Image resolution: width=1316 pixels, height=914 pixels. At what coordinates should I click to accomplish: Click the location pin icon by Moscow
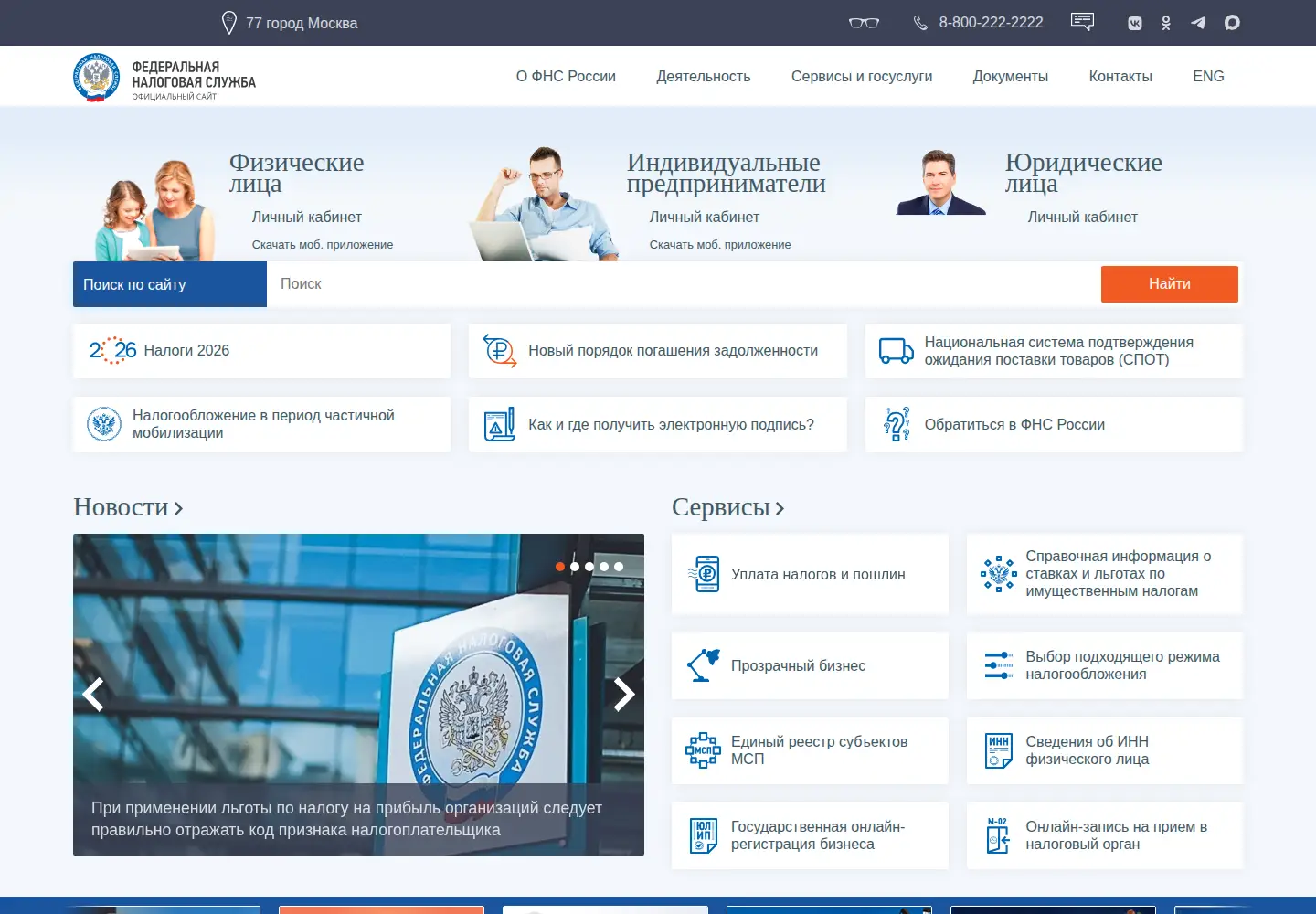[229, 23]
